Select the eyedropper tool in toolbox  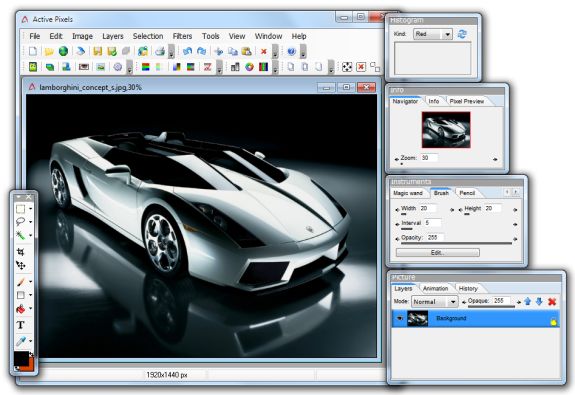click(21, 341)
